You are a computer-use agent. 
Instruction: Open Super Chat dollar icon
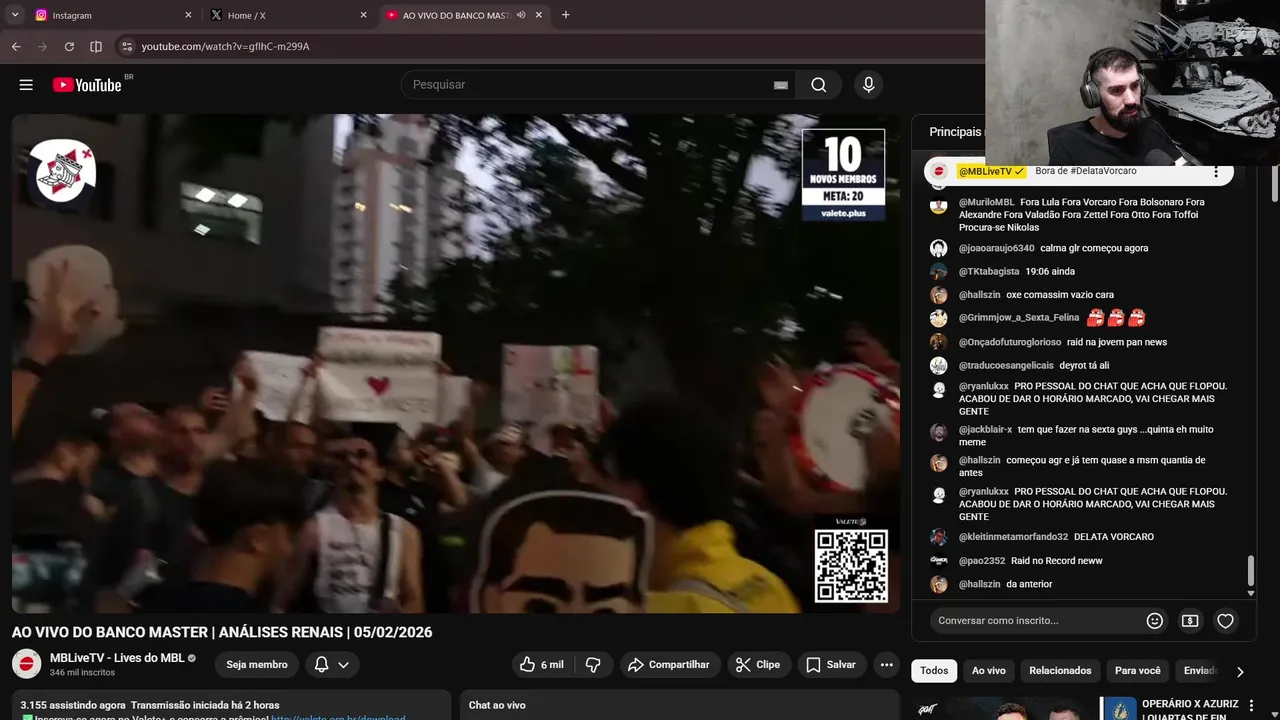point(1190,621)
